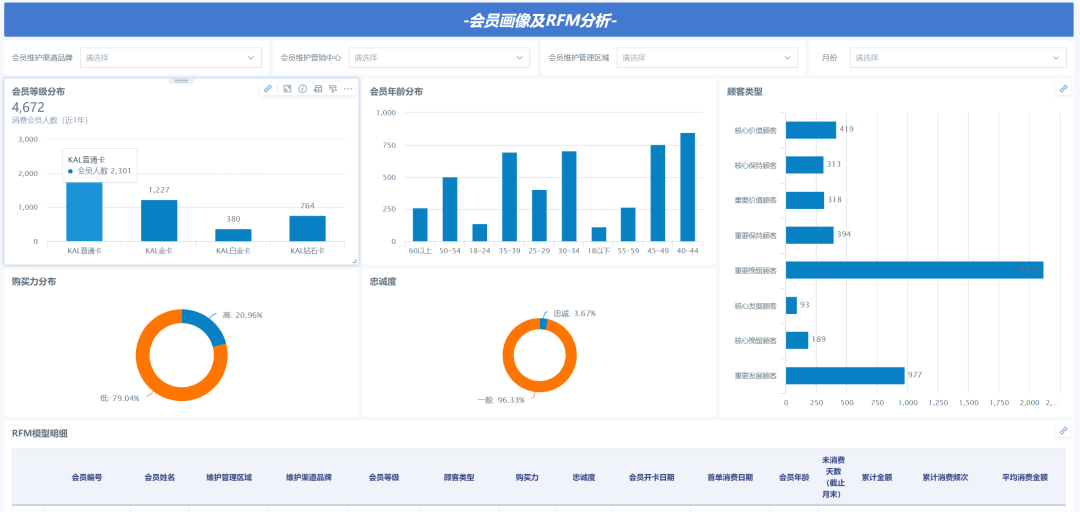Click the 累计消费频次 column header
The image size is (1080, 512).
pos(945,477)
